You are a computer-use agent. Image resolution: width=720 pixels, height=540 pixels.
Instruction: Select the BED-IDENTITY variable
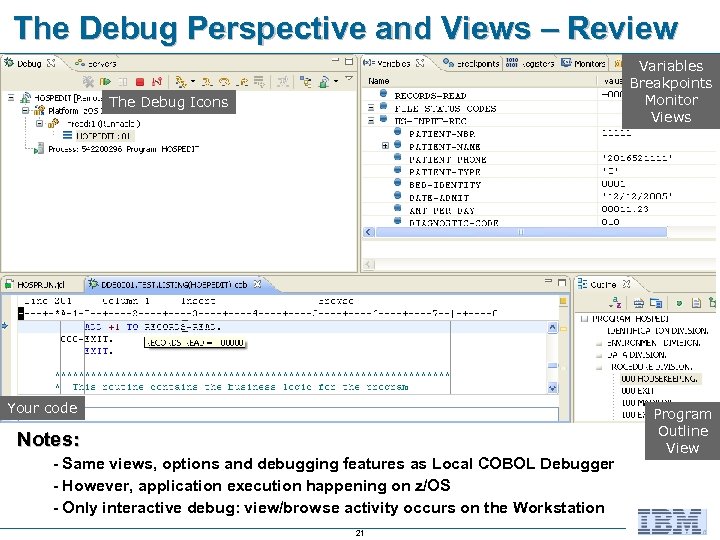[445, 185]
